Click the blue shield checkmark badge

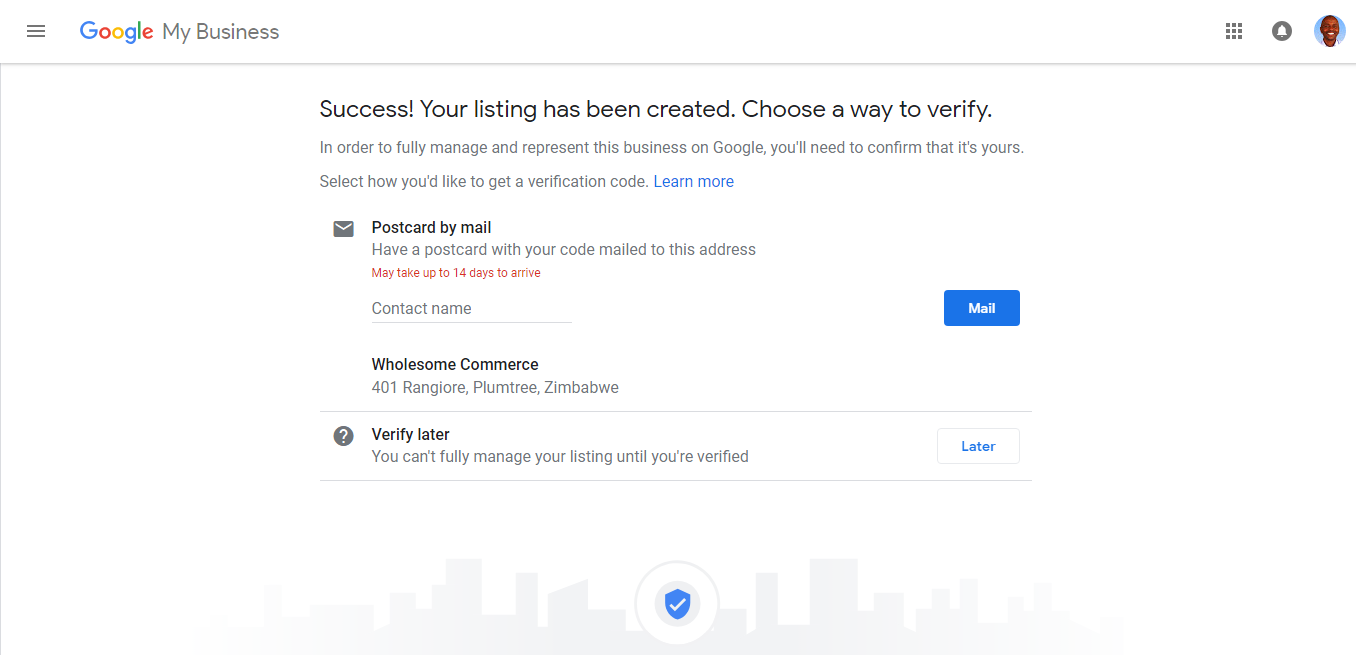tap(678, 603)
